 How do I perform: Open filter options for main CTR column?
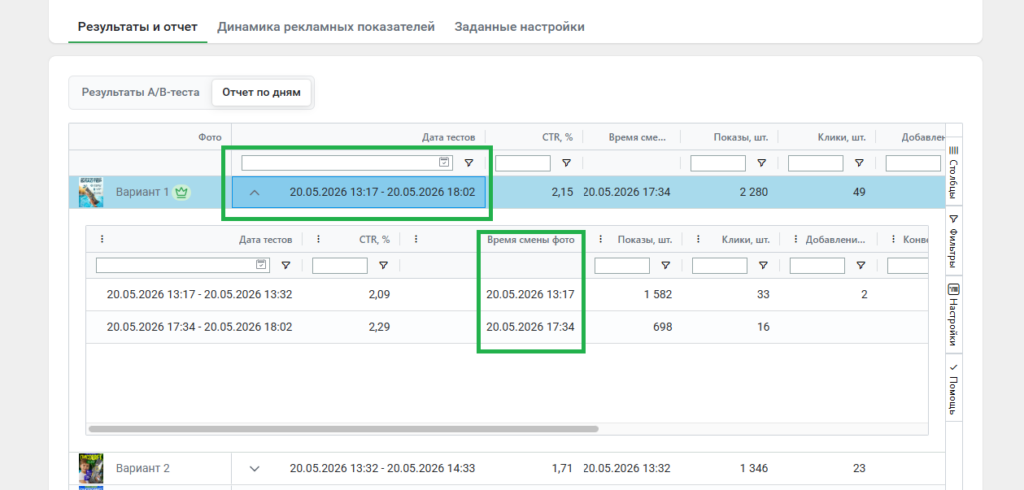coord(566,163)
